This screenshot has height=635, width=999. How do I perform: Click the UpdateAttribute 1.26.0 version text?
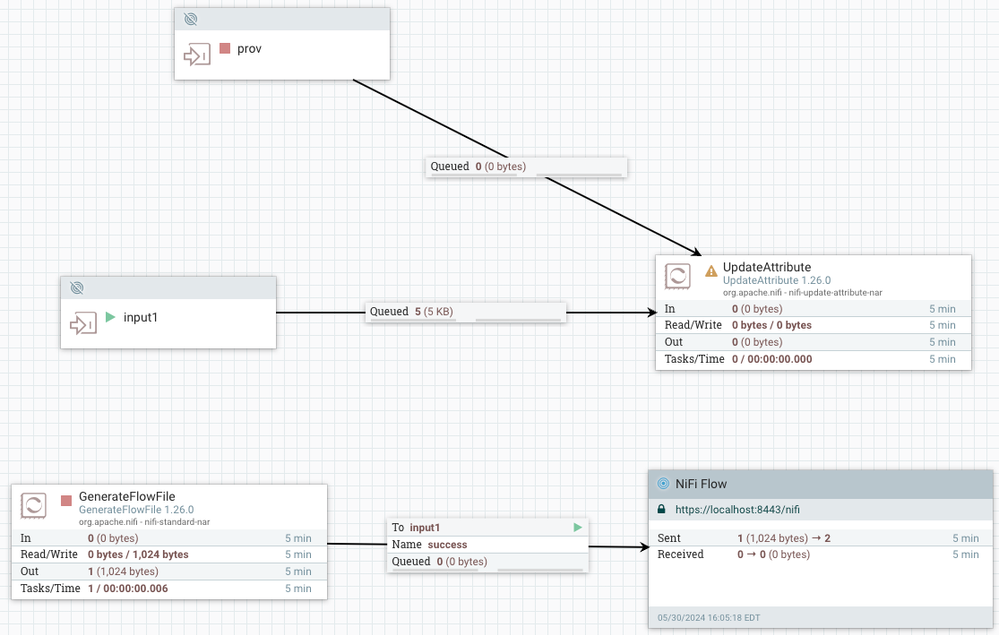pyautogui.click(x=777, y=280)
